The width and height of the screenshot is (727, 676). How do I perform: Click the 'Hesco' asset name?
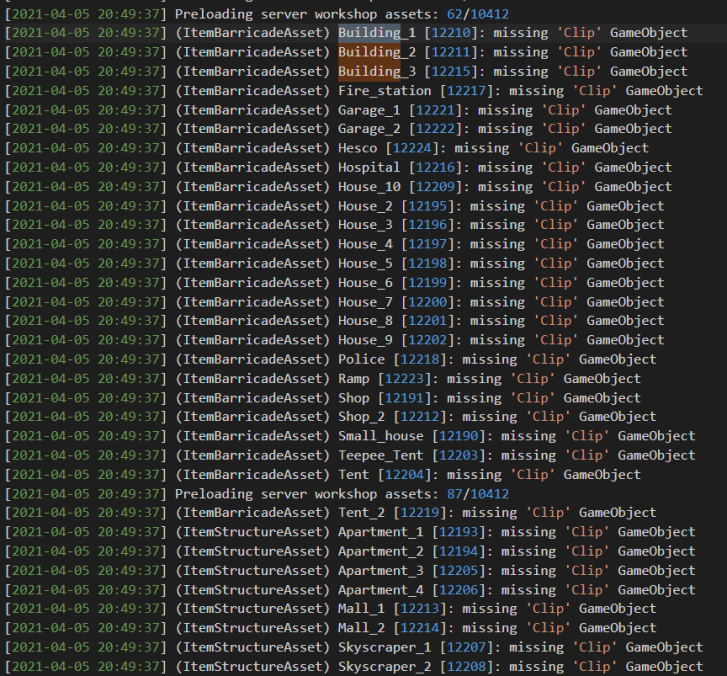[x=357, y=148]
